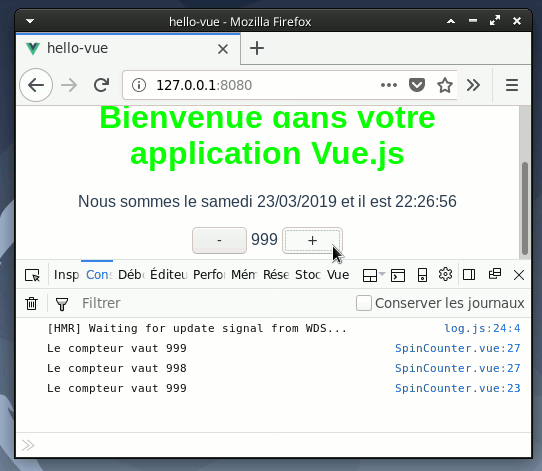Minimize the Firefox window

click(473, 21)
